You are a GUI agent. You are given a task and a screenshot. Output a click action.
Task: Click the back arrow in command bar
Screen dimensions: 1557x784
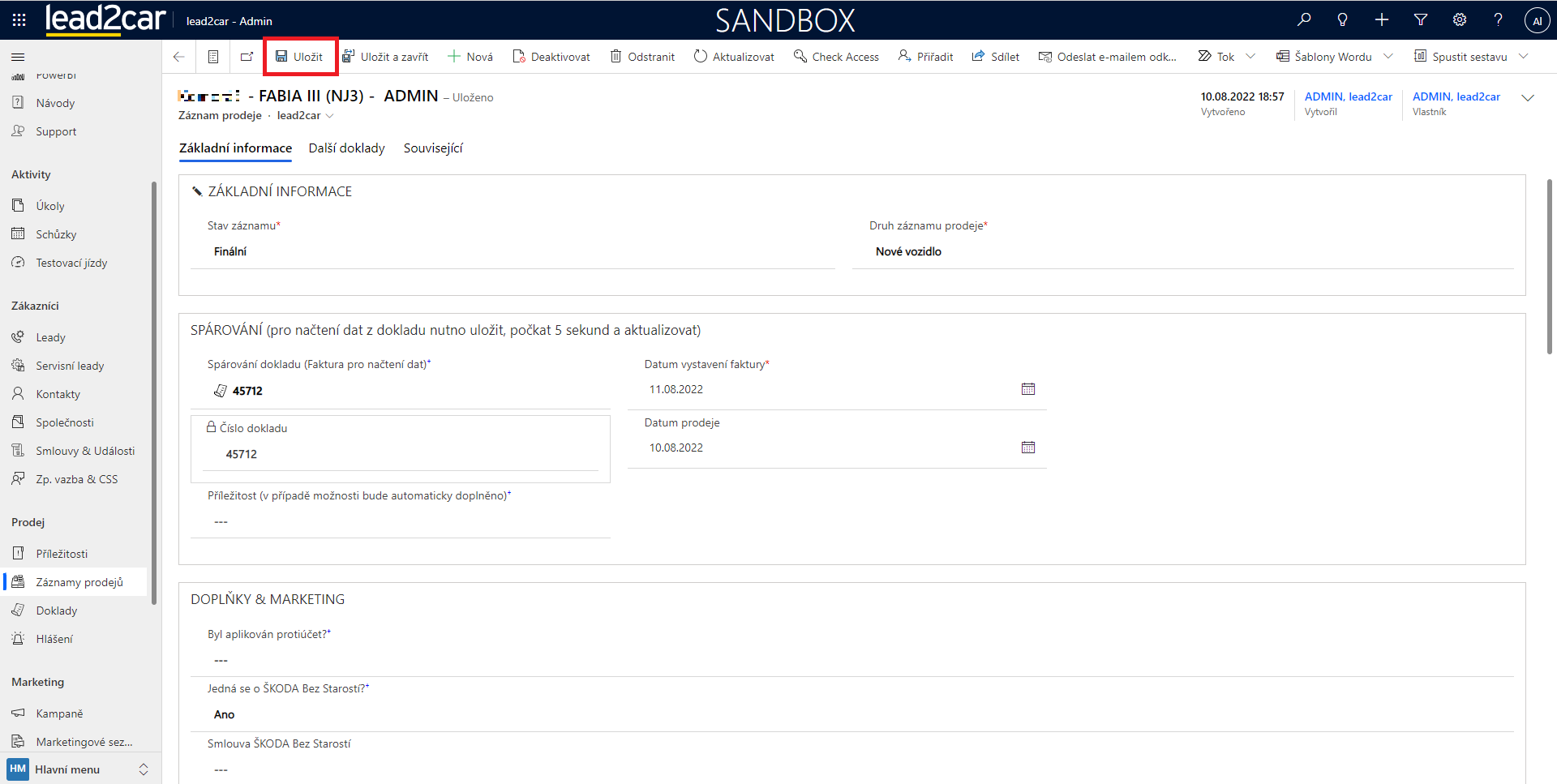coord(179,57)
